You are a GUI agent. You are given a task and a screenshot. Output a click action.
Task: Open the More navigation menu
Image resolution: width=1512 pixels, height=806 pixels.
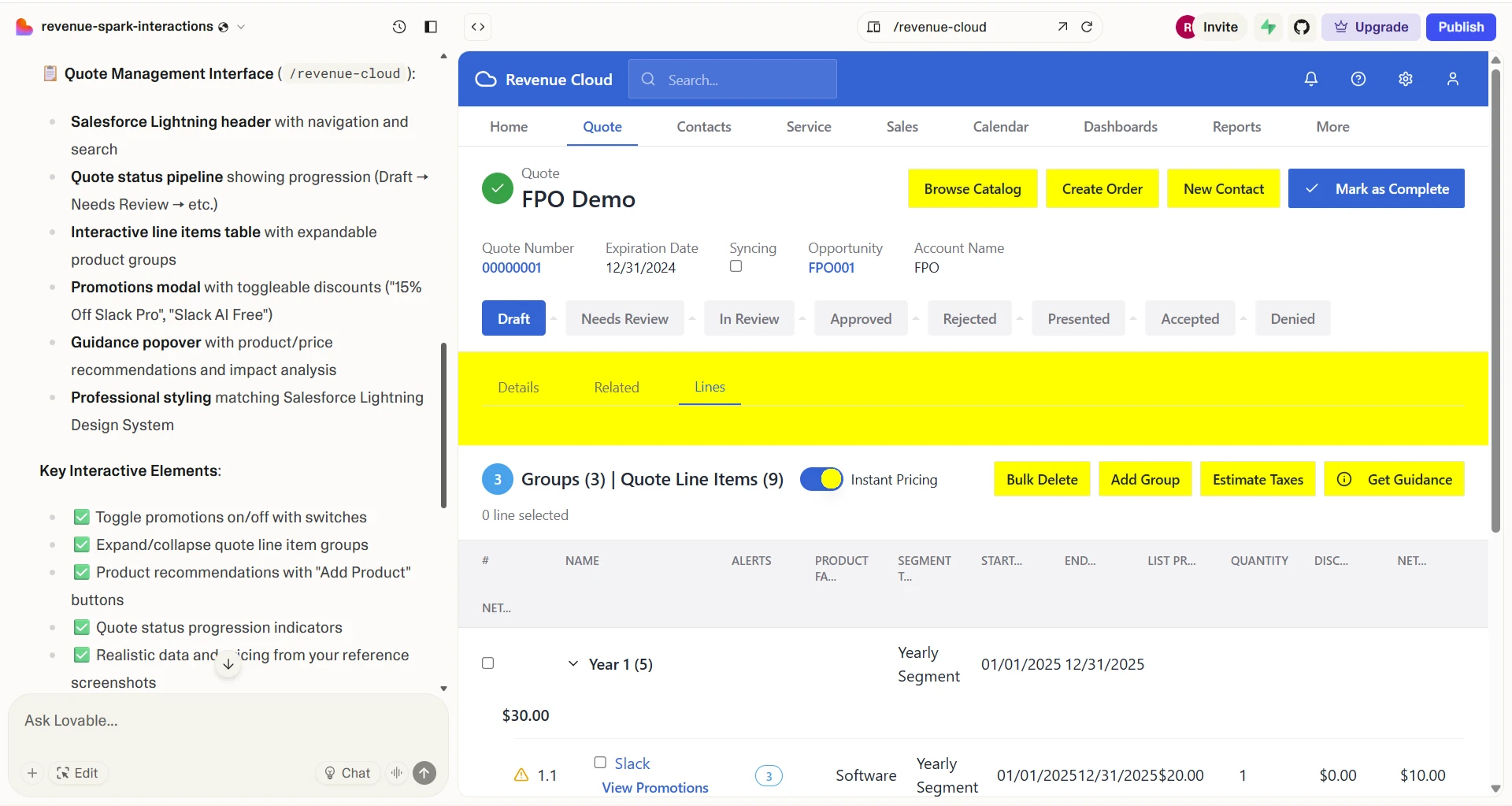(1333, 127)
